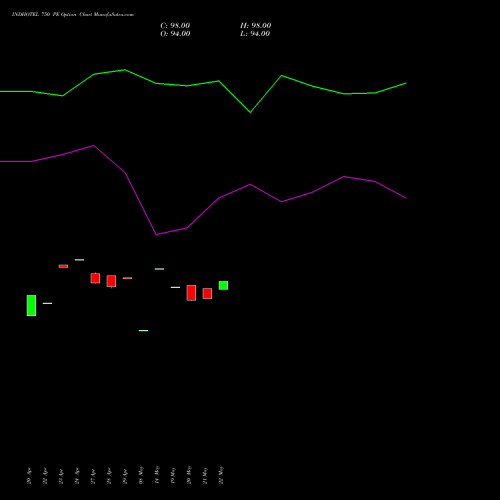The image size is (500, 500).
Task: Click the 20 May date axis label
Action: click(189, 475)
